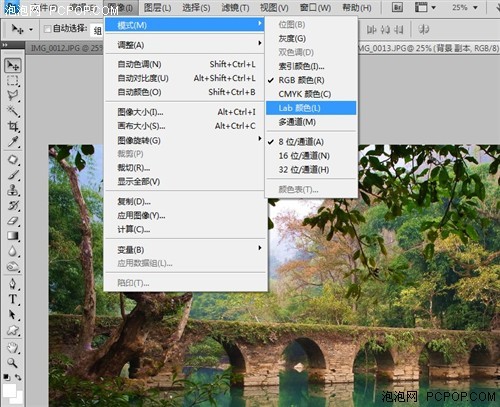The height and width of the screenshot is (407, 500).
Task: Expand the 模式(M) submenu
Action: point(185,25)
